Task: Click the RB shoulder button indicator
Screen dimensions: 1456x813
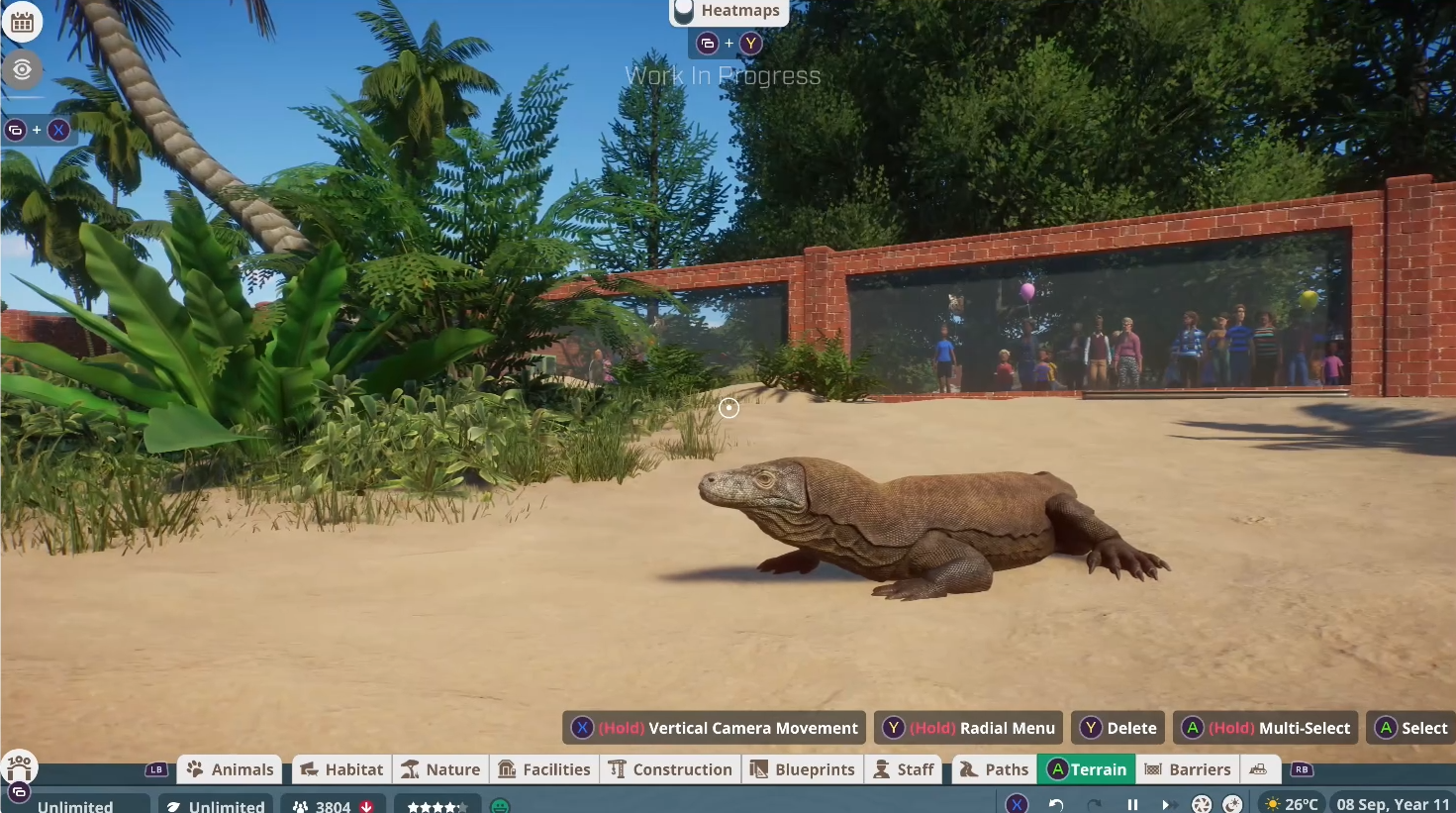Action: point(1302,769)
